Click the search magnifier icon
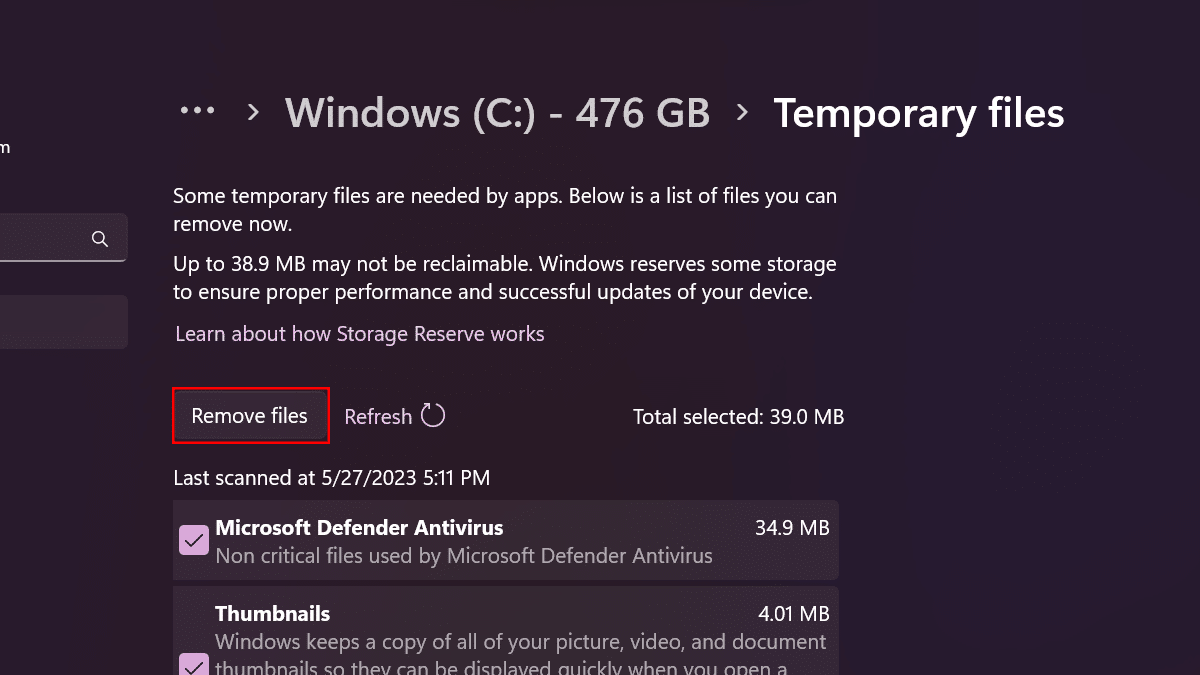 (100, 239)
